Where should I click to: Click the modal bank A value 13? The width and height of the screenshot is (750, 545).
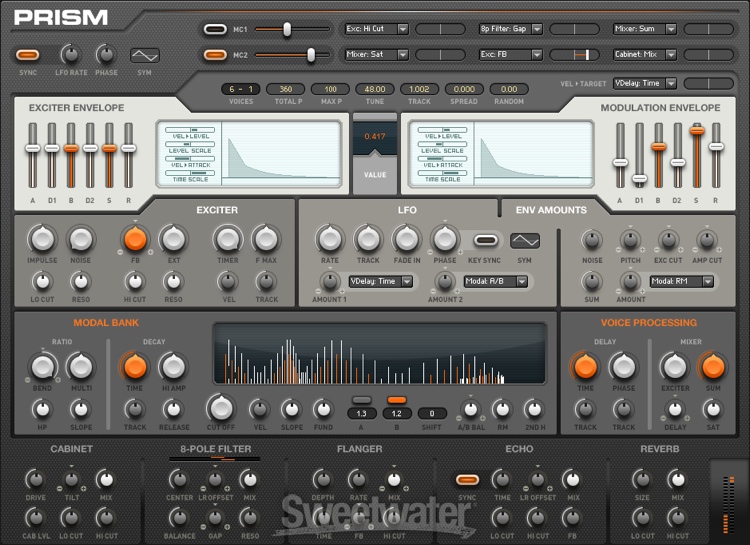pos(361,413)
